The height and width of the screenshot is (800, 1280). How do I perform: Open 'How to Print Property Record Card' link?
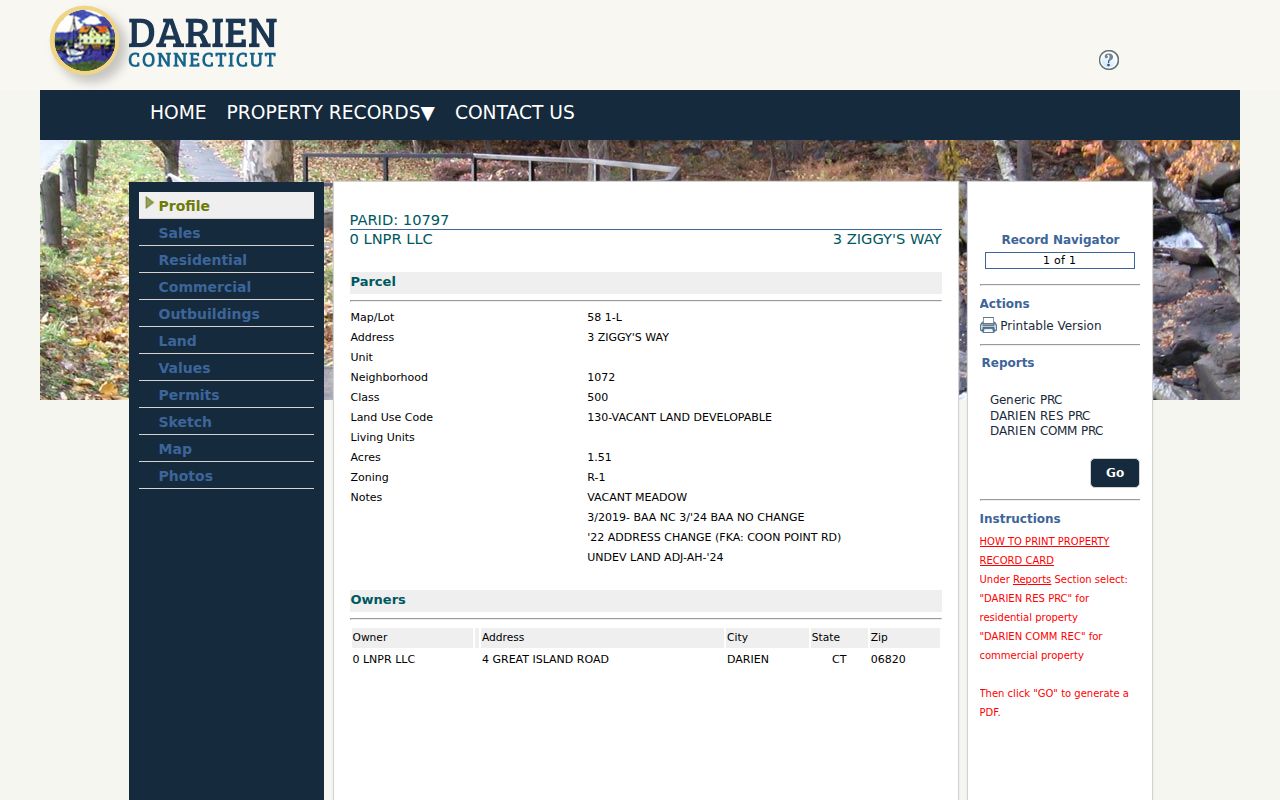[1044, 551]
